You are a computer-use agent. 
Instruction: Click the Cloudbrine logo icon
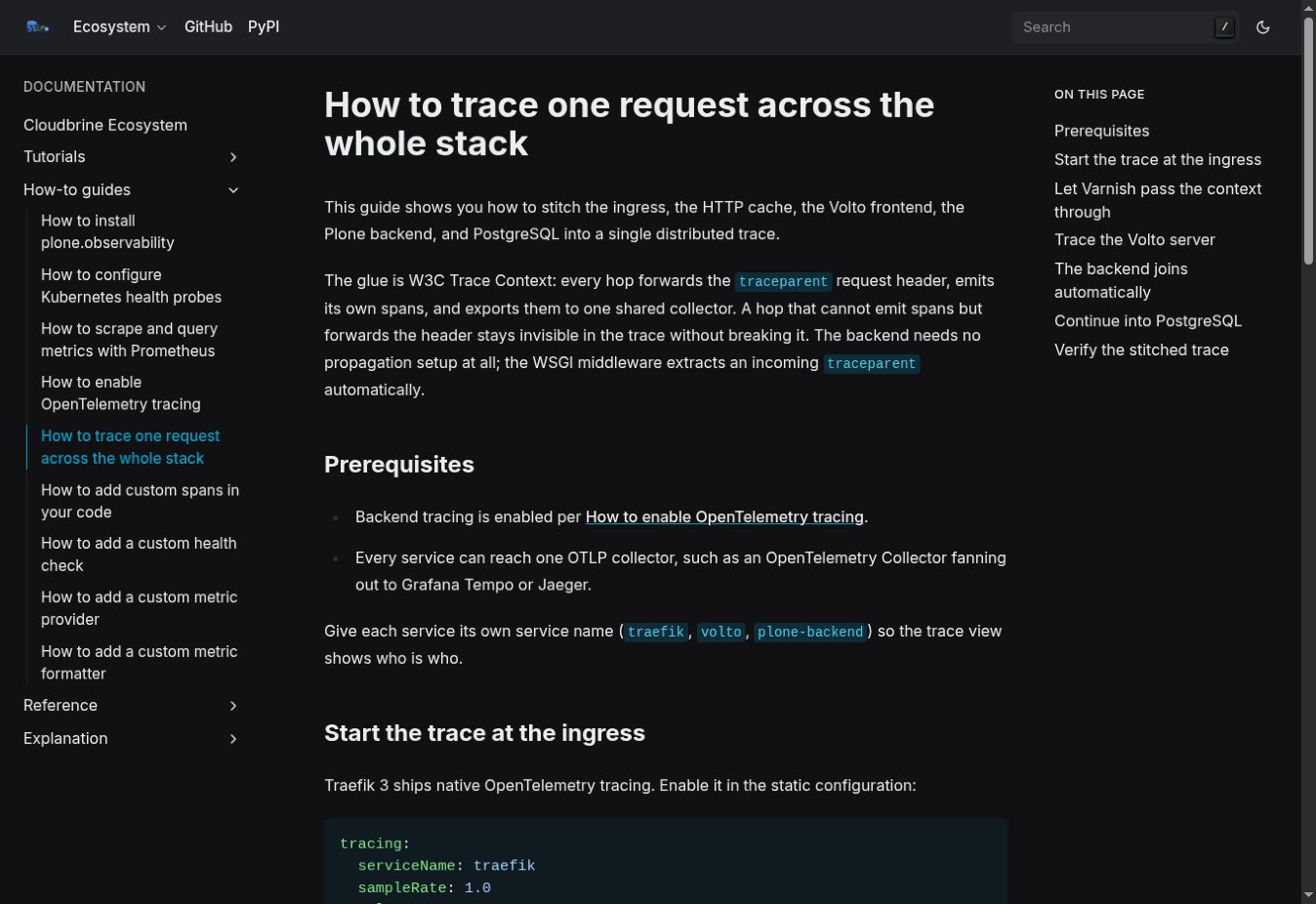(37, 27)
